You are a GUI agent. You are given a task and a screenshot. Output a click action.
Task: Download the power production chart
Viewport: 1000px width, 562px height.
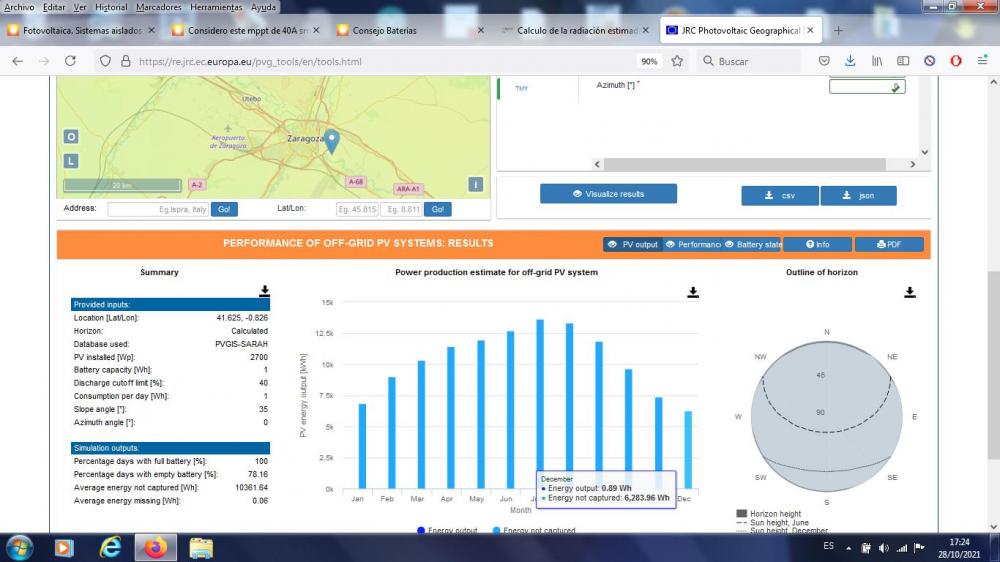[x=693, y=292]
